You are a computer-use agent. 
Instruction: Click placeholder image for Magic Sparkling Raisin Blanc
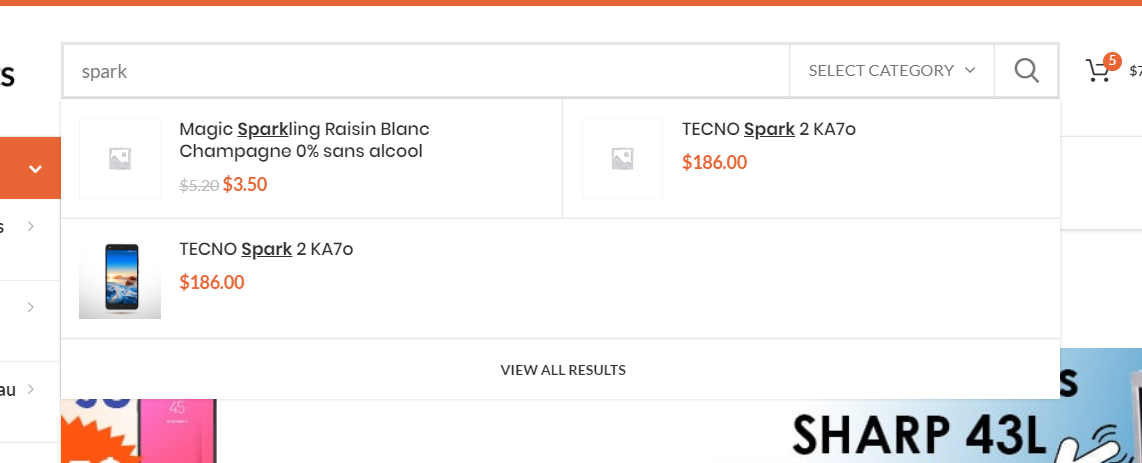pos(120,158)
